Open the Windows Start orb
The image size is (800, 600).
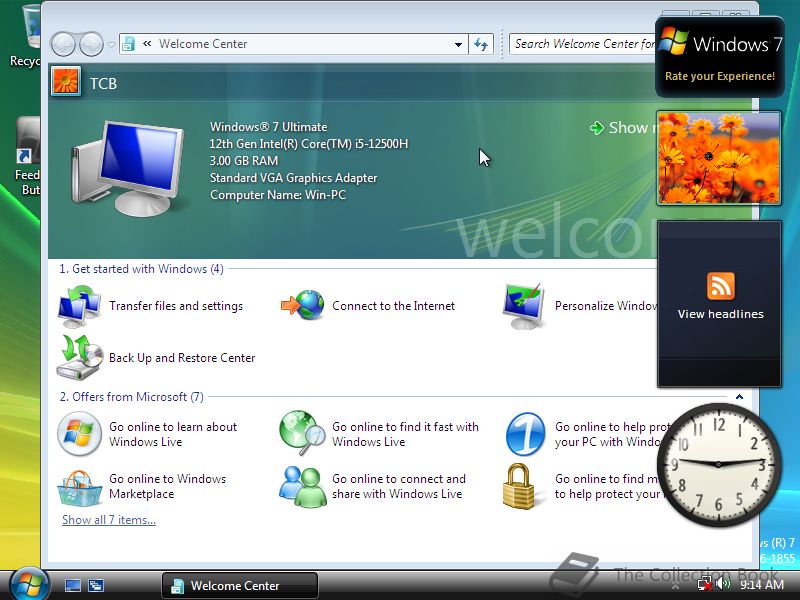29,584
